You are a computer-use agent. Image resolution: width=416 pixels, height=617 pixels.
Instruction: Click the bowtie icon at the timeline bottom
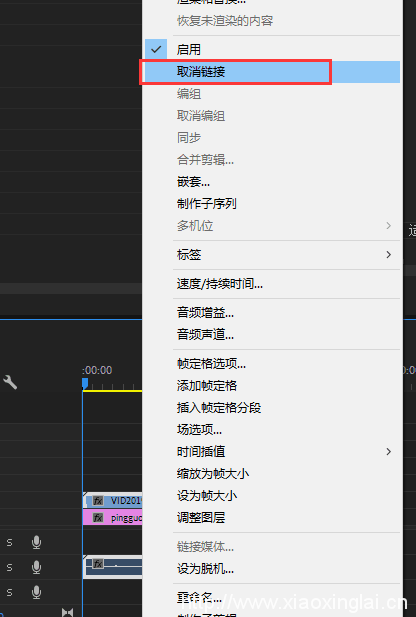(67, 612)
